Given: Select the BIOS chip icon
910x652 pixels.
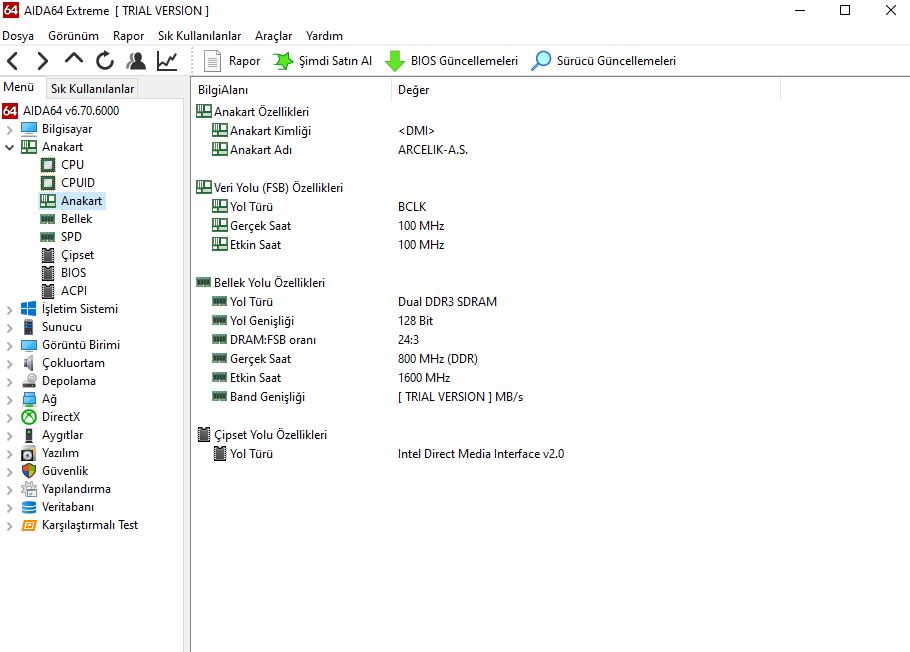Looking at the screenshot, I should point(49,273).
